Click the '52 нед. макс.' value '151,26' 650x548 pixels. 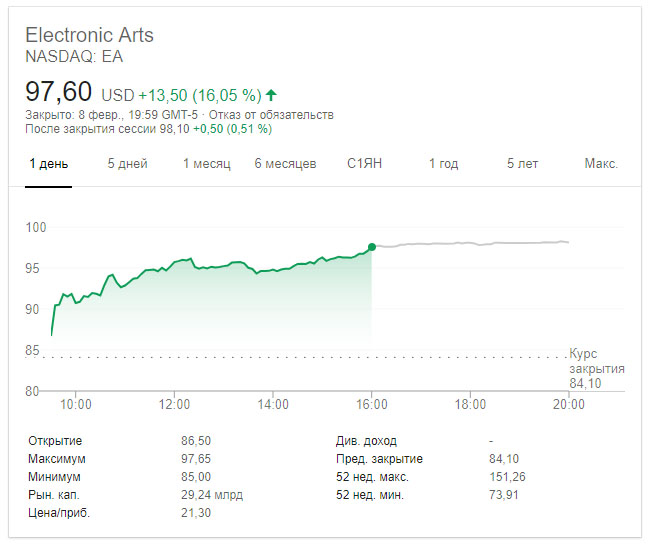coord(507,477)
